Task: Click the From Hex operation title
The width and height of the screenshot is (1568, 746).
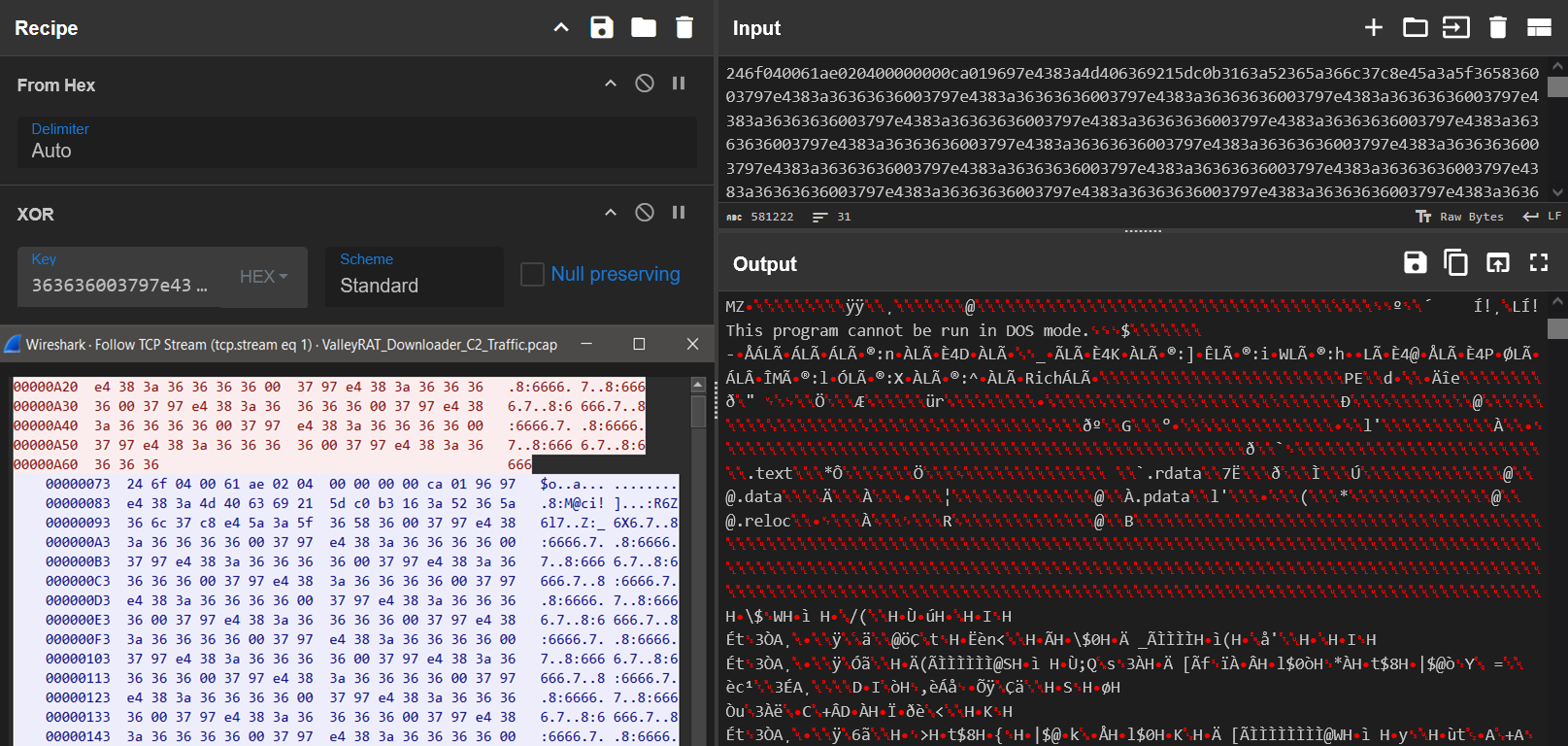Action: pyautogui.click(x=56, y=85)
